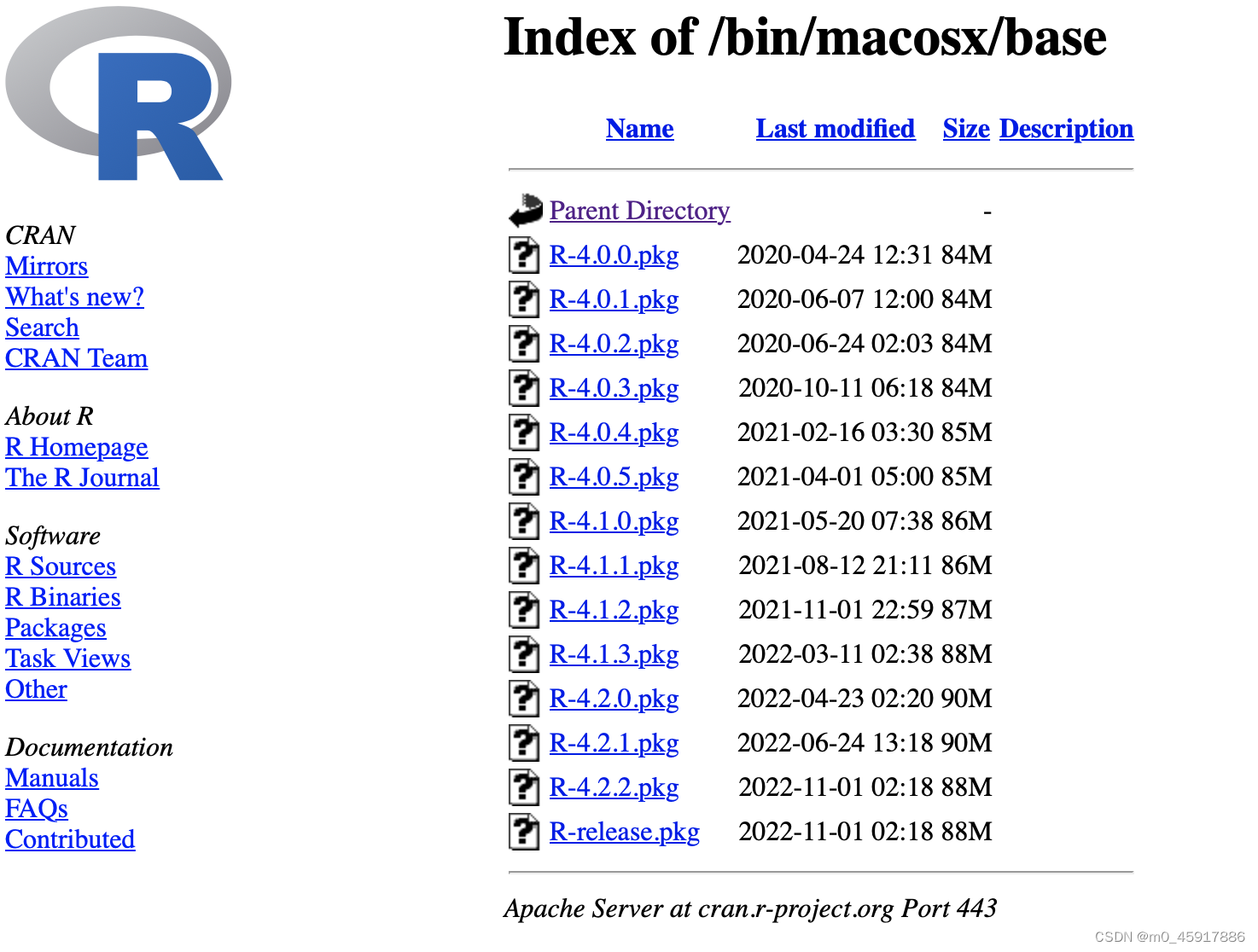Open The R Journal link
The height and width of the screenshot is (952, 1258).
(x=83, y=478)
